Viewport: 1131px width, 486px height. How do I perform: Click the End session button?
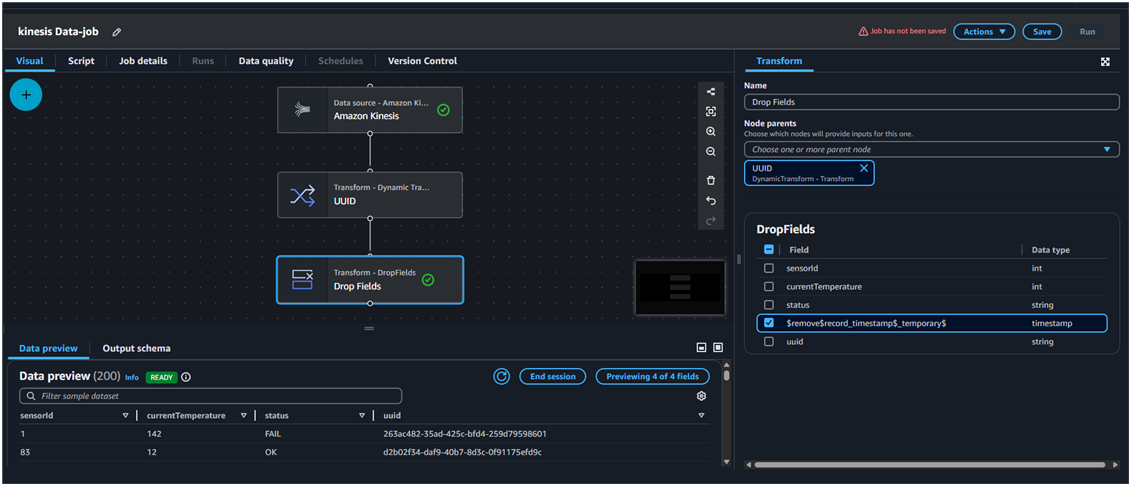pos(553,376)
